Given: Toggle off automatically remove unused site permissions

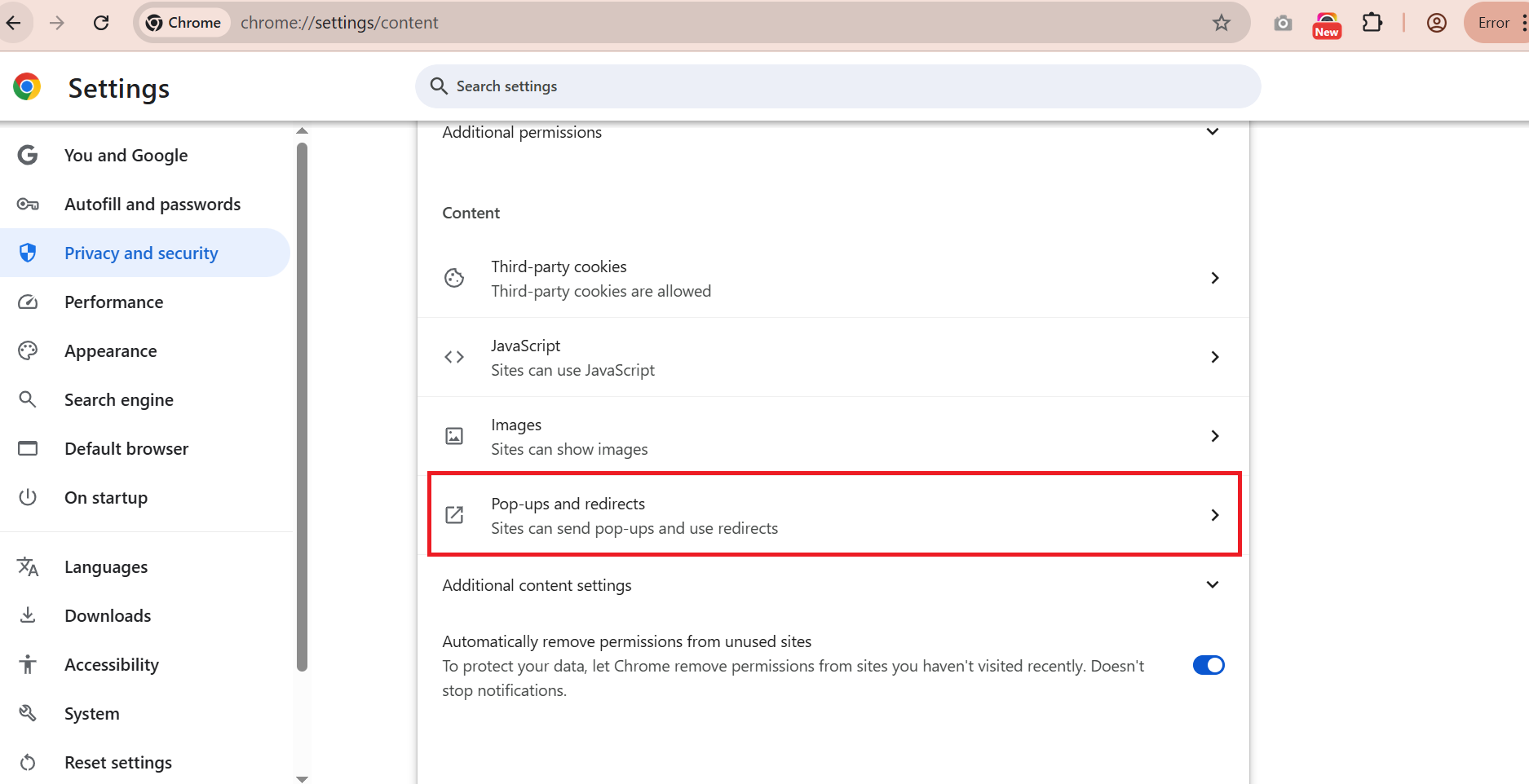Looking at the screenshot, I should tap(1209, 665).
